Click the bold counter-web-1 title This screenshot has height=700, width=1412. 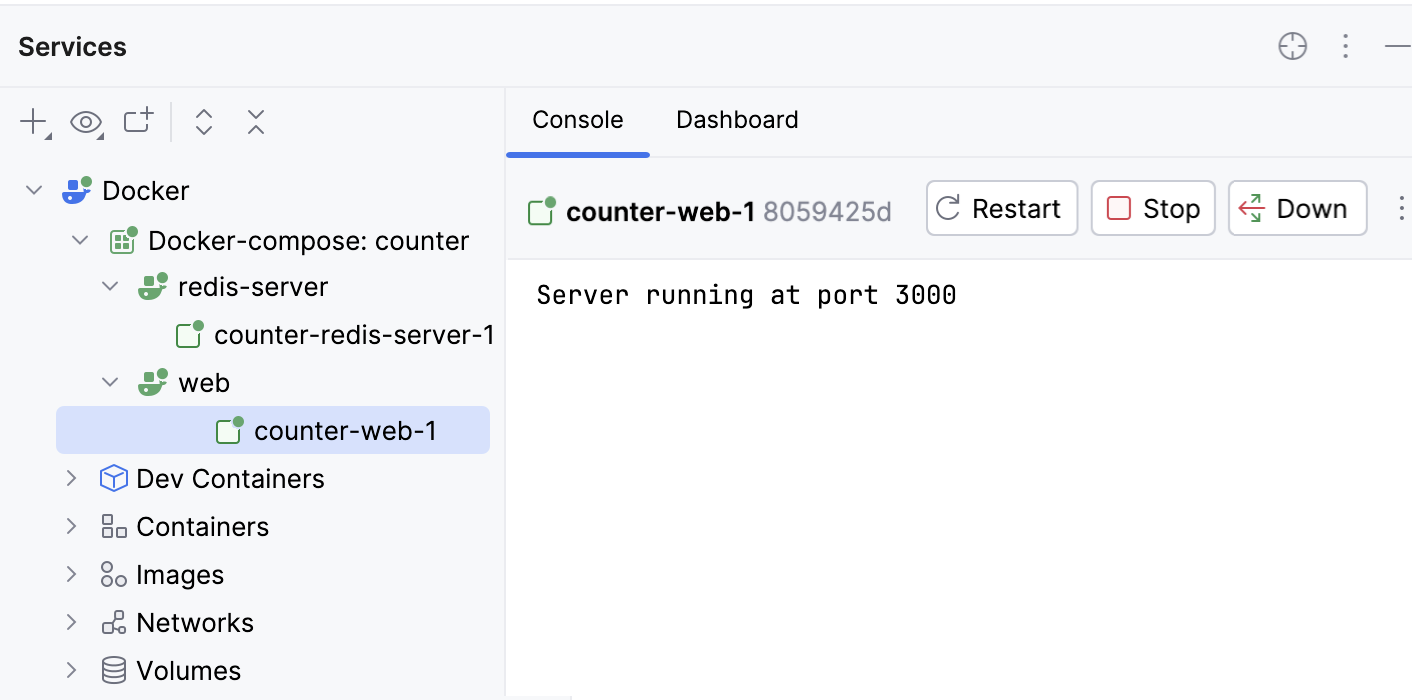pyautogui.click(x=660, y=211)
